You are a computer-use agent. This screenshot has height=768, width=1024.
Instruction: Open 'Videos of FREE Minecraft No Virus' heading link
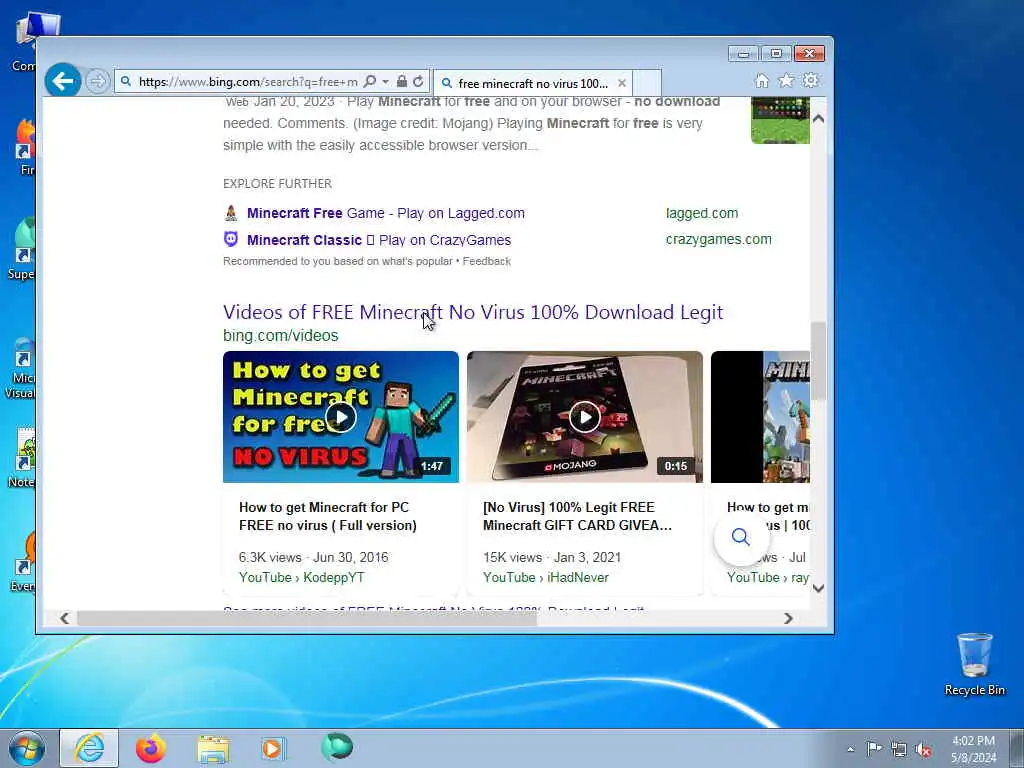(473, 312)
